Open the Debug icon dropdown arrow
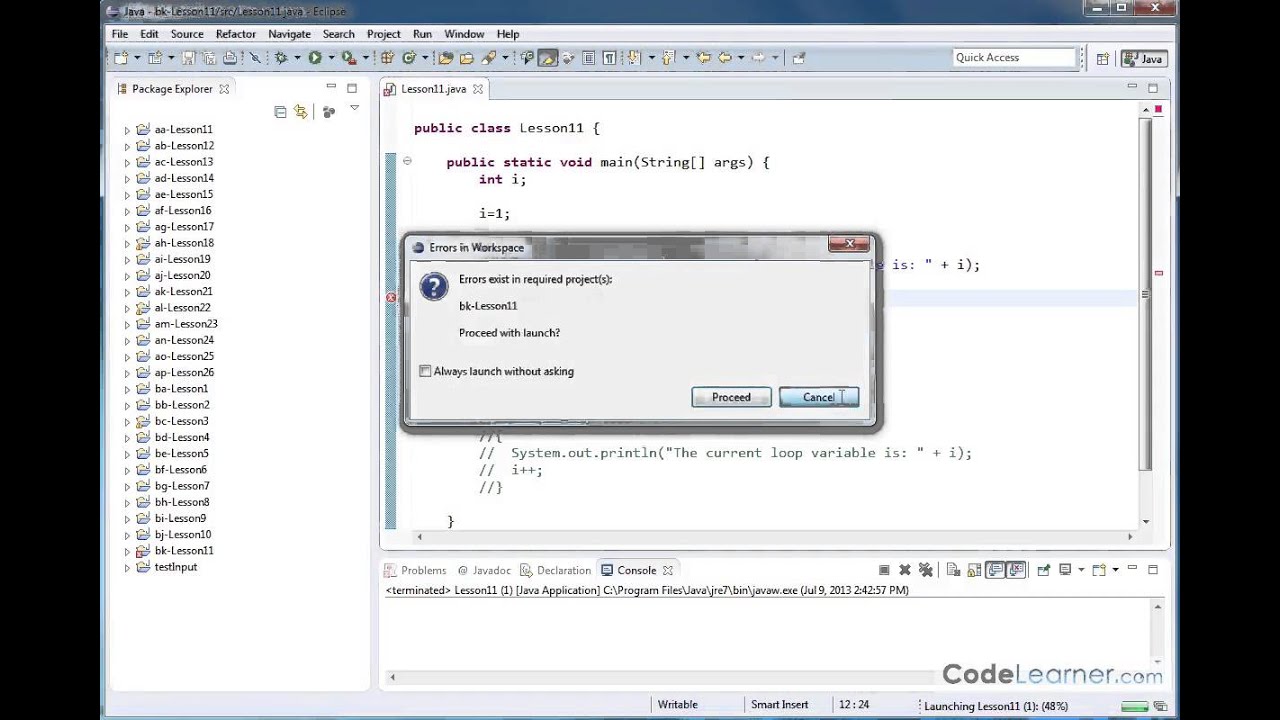 click(297, 58)
